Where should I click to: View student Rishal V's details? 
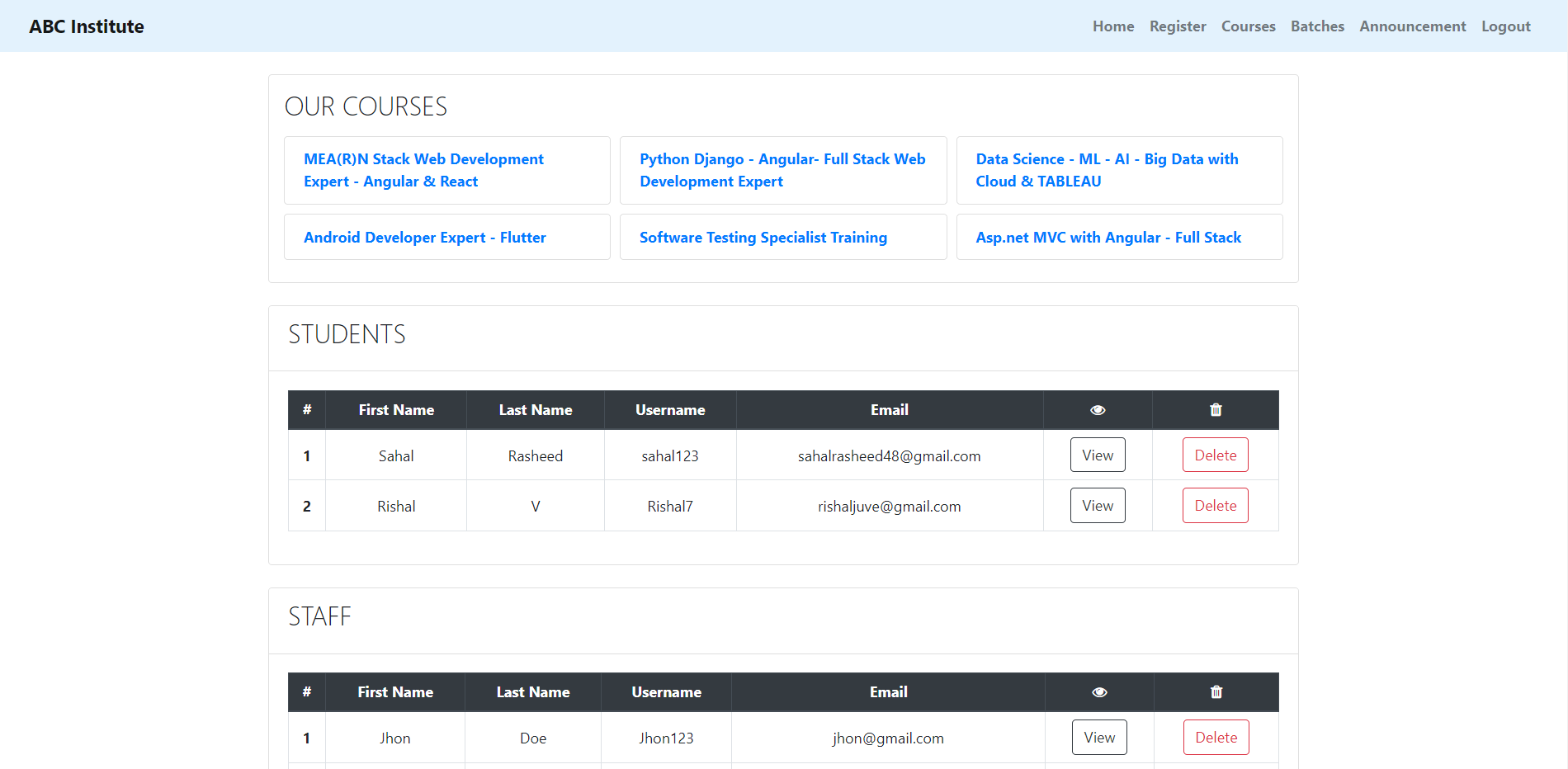[x=1098, y=506]
